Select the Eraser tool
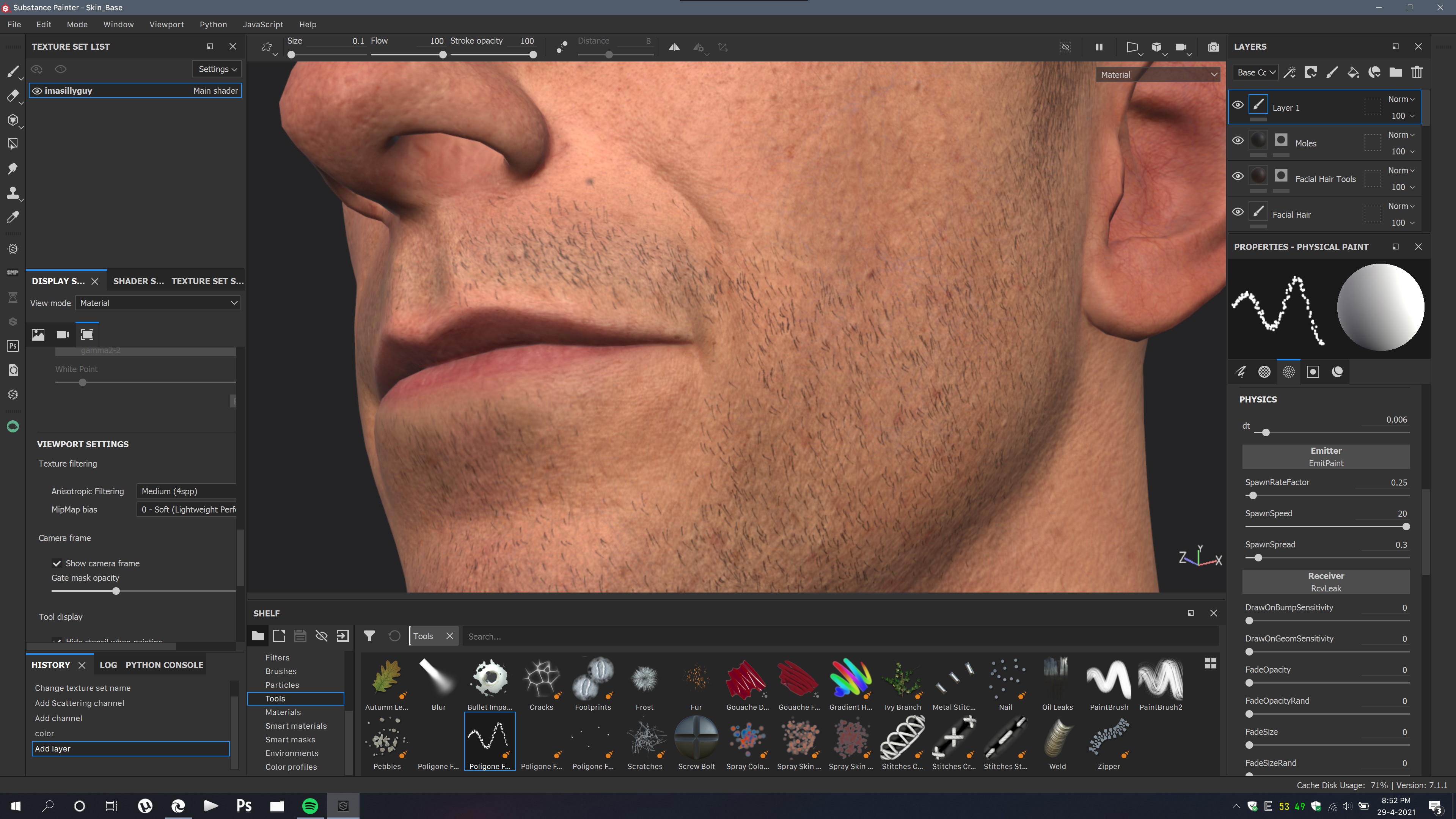 pos(13,96)
